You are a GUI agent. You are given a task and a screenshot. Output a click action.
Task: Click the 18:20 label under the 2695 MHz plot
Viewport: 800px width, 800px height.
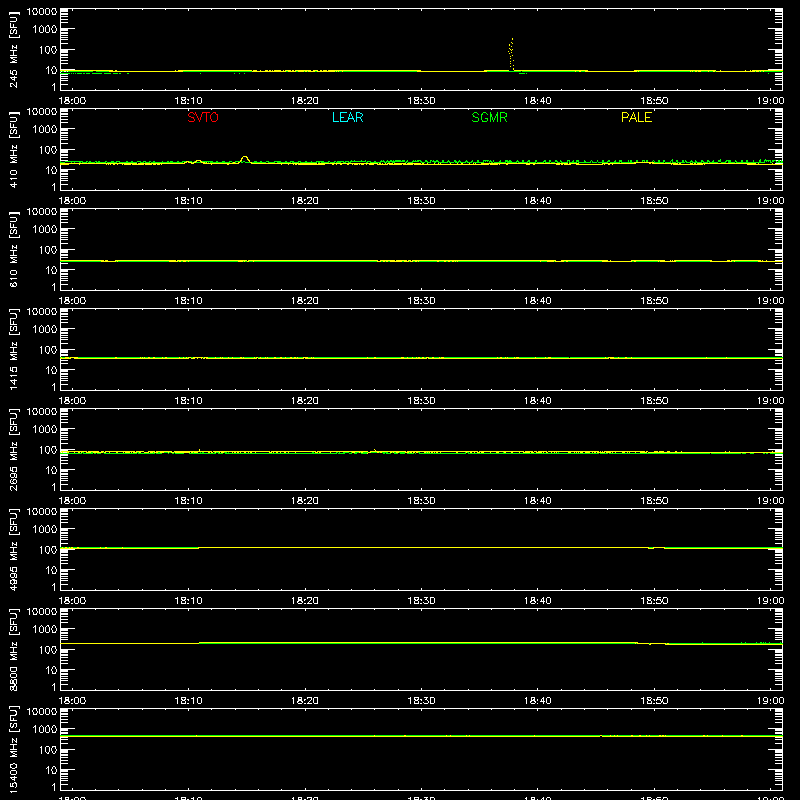[305, 501]
